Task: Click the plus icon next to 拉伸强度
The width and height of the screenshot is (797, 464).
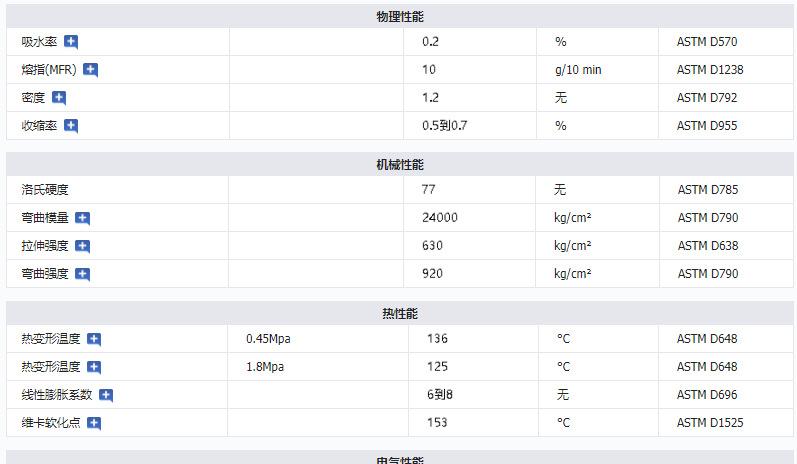Action: point(83,246)
